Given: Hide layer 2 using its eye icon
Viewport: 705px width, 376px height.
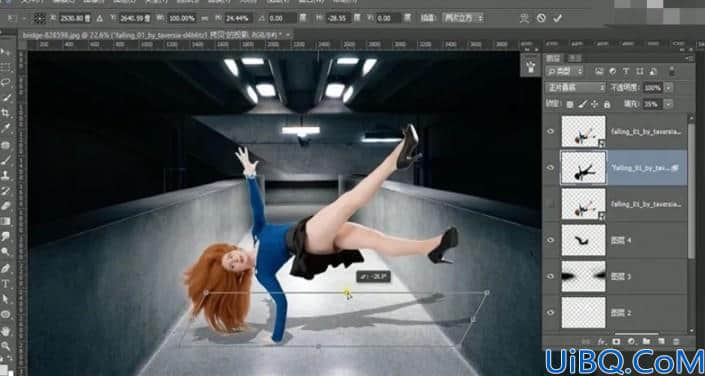Looking at the screenshot, I should pos(551,312).
